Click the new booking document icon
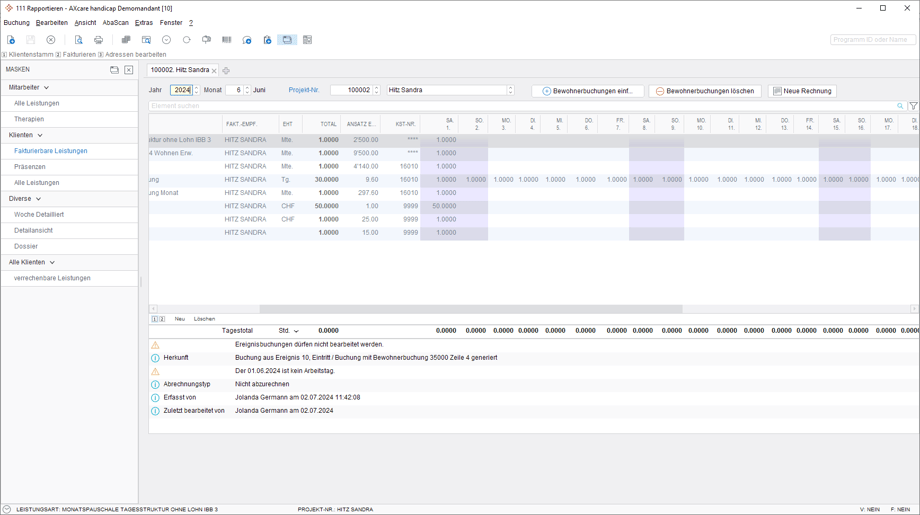 [x=11, y=40]
